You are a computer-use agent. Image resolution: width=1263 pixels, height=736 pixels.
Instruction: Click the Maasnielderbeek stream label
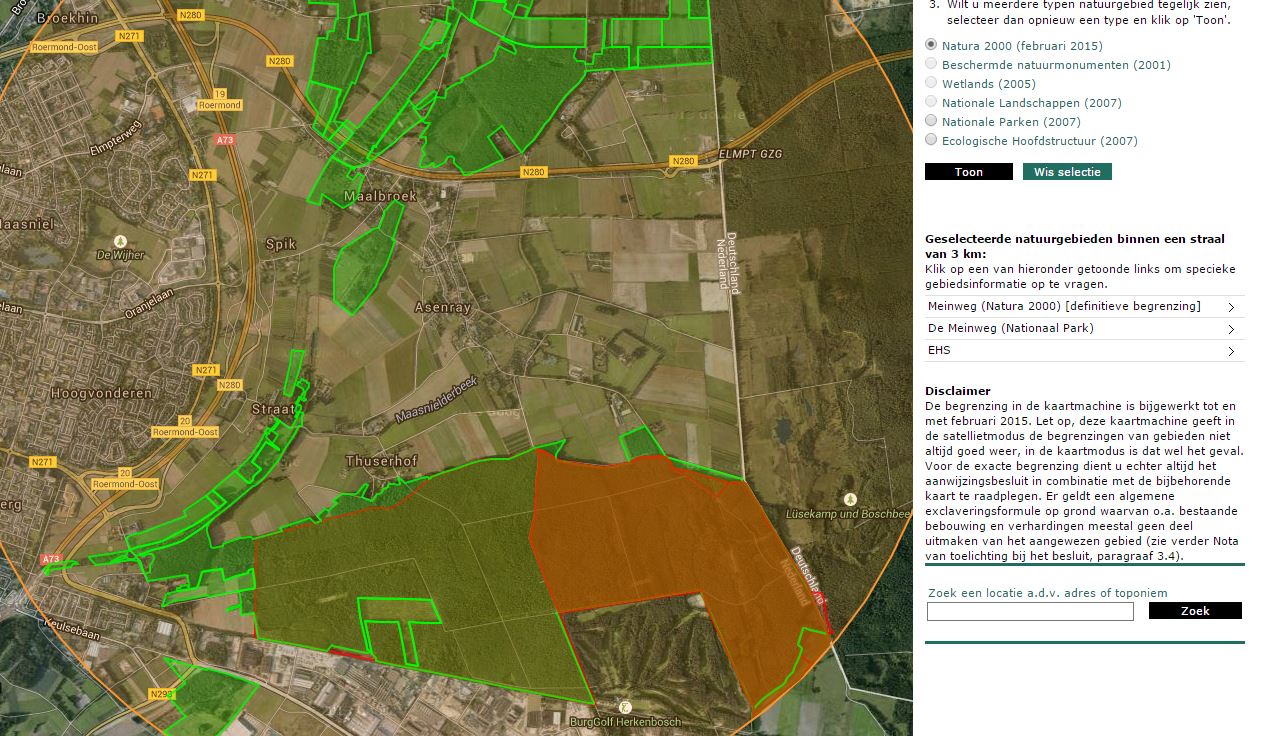click(437, 399)
